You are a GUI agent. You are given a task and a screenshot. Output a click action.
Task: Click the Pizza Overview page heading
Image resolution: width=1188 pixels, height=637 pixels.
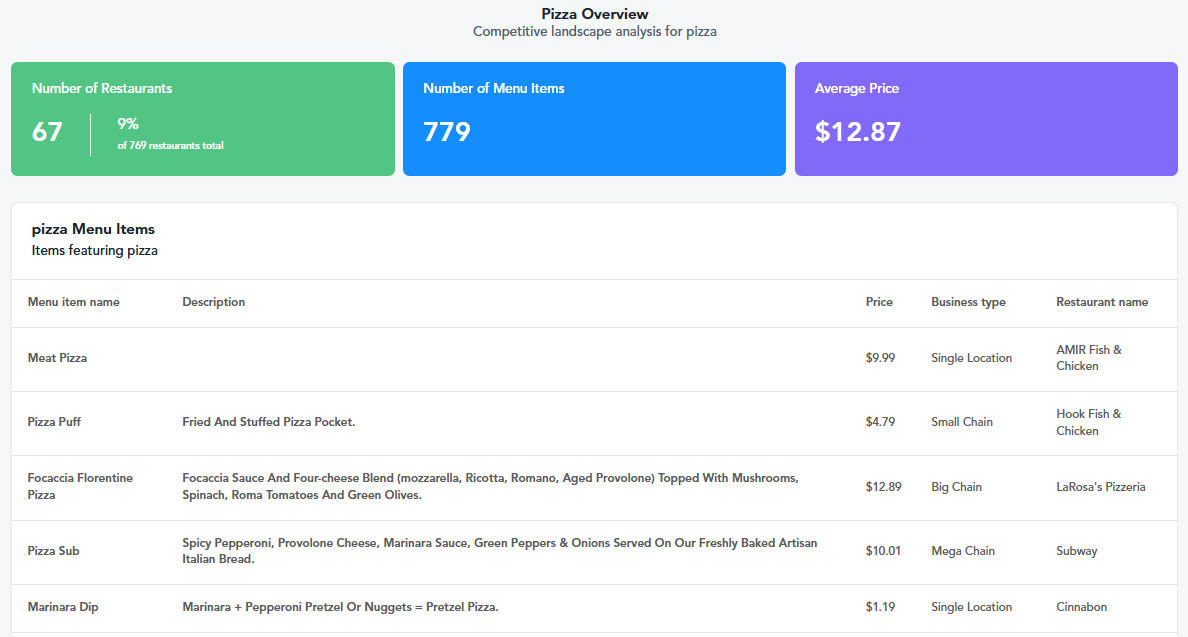point(594,14)
